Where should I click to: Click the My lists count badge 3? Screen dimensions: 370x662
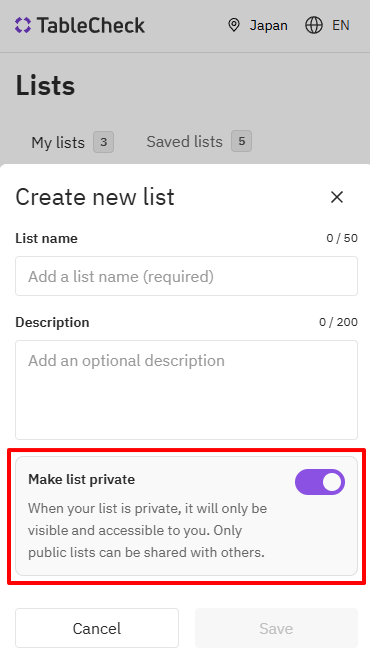click(x=103, y=142)
